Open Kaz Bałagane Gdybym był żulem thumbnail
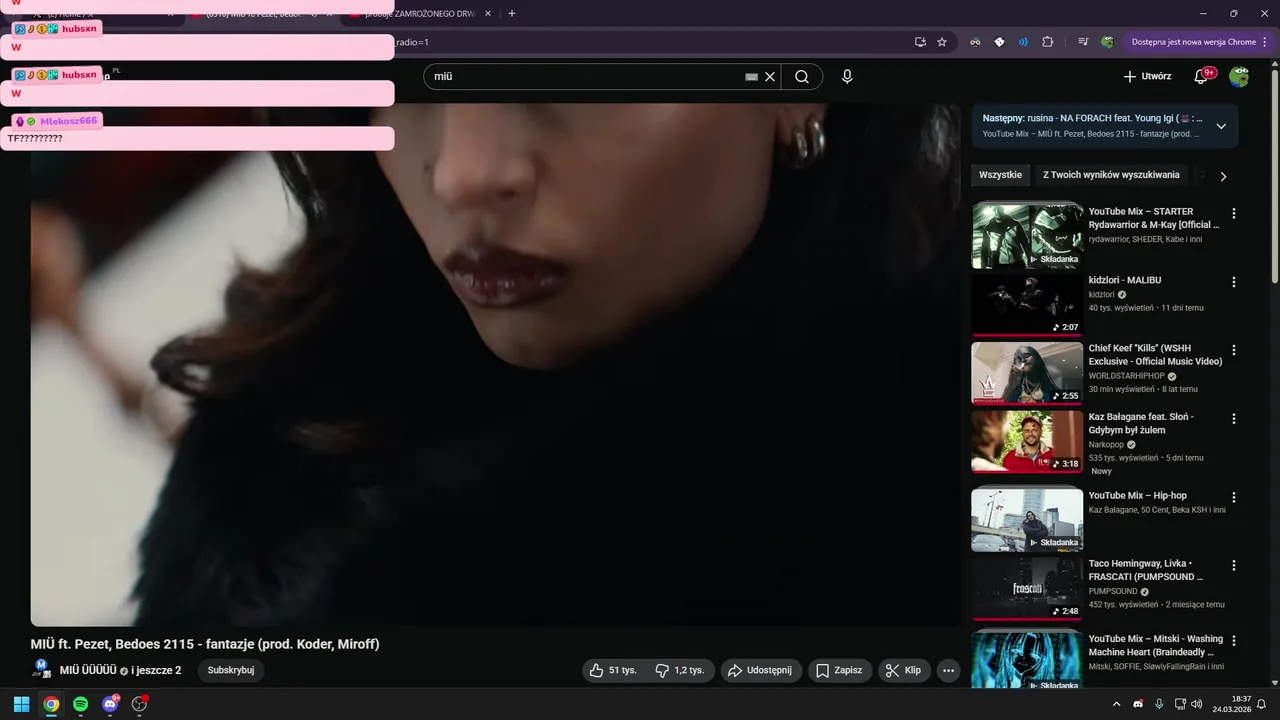The height and width of the screenshot is (720, 1280). [x=1027, y=441]
